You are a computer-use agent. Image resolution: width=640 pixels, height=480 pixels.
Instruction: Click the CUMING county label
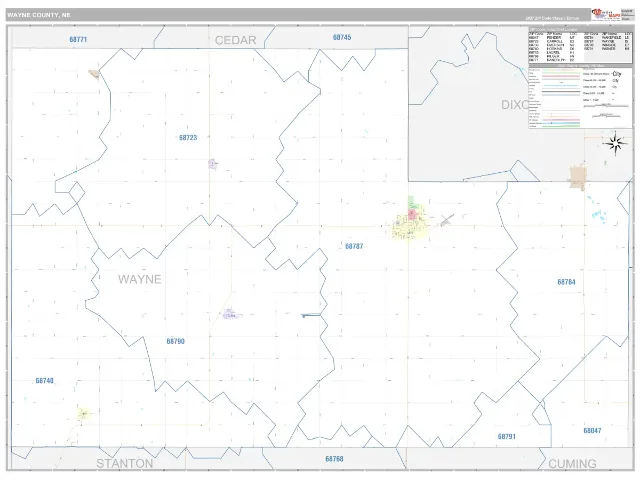tap(572, 464)
